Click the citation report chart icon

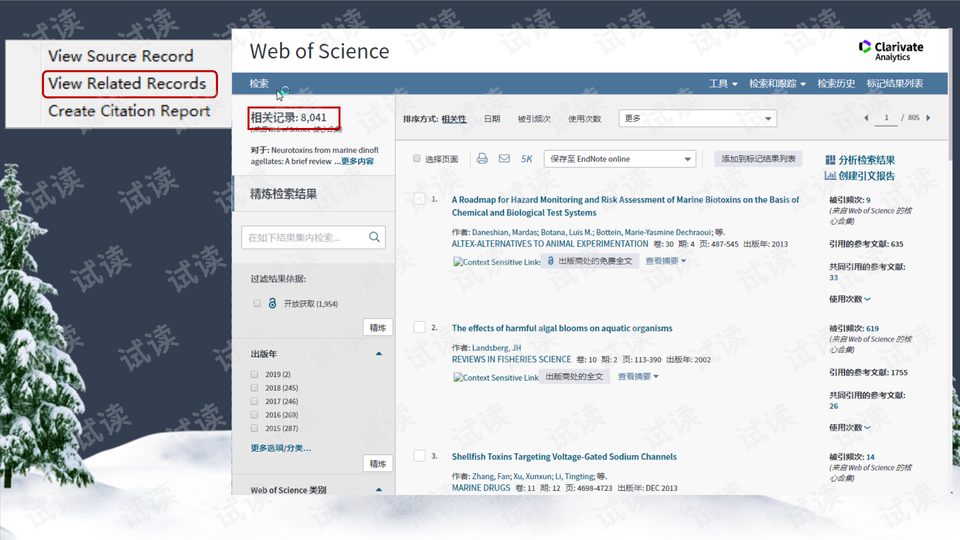pos(830,176)
